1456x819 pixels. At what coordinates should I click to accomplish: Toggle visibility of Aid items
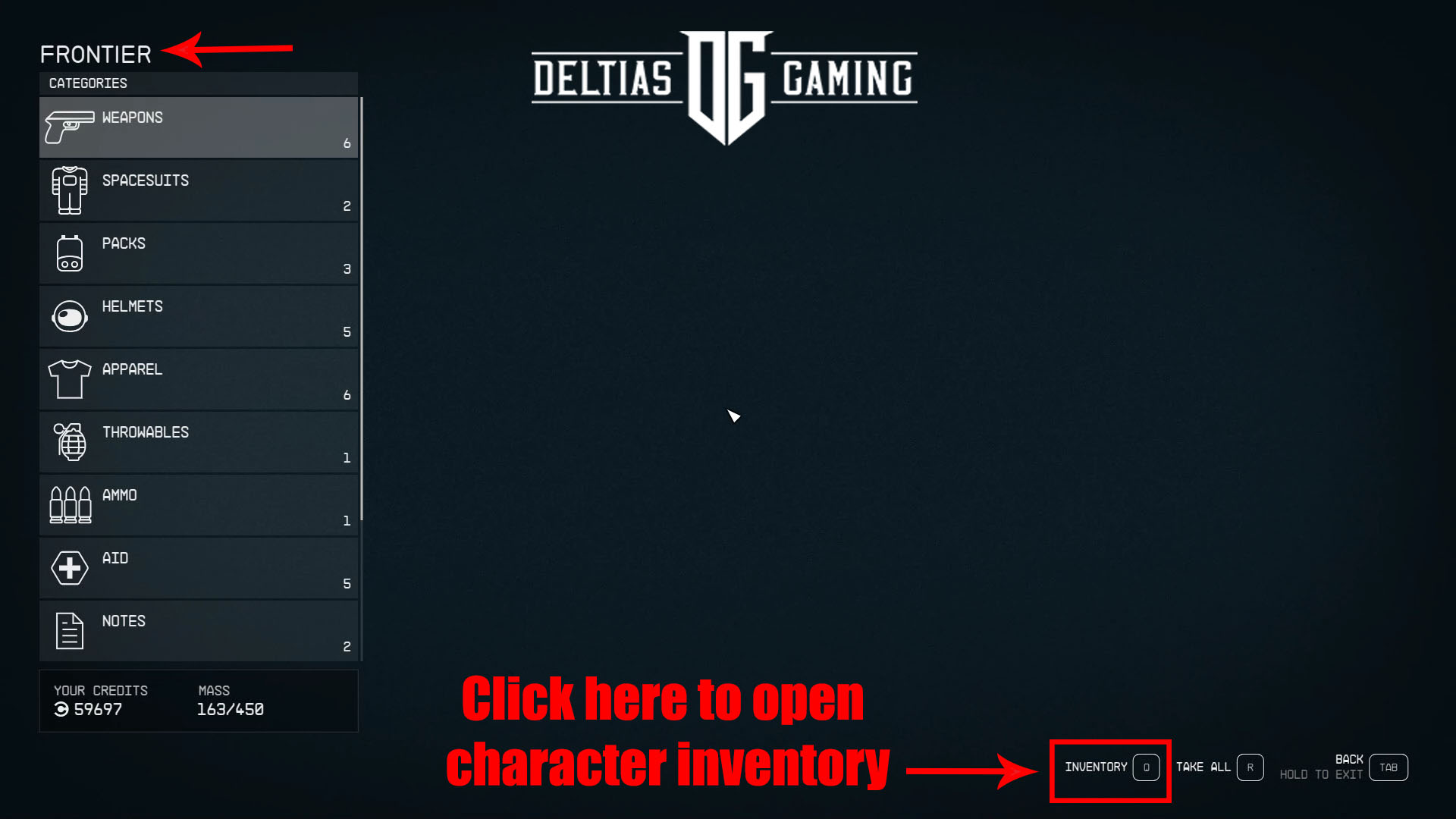pyautogui.click(x=198, y=568)
